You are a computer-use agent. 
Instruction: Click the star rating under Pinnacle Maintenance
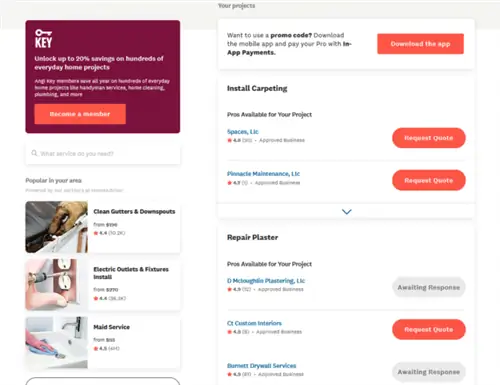[229, 183]
